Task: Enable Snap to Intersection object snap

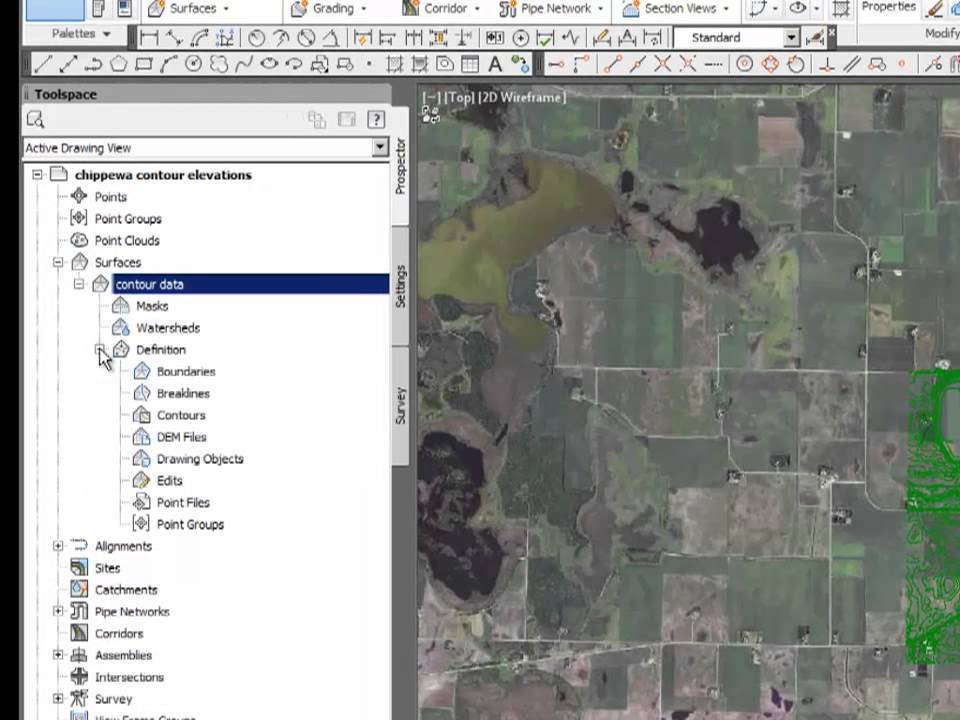Action: point(662,64)
